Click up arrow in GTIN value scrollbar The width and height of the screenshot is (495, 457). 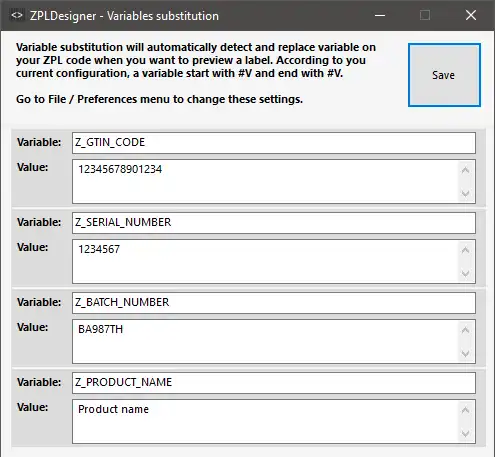[465, 170]
